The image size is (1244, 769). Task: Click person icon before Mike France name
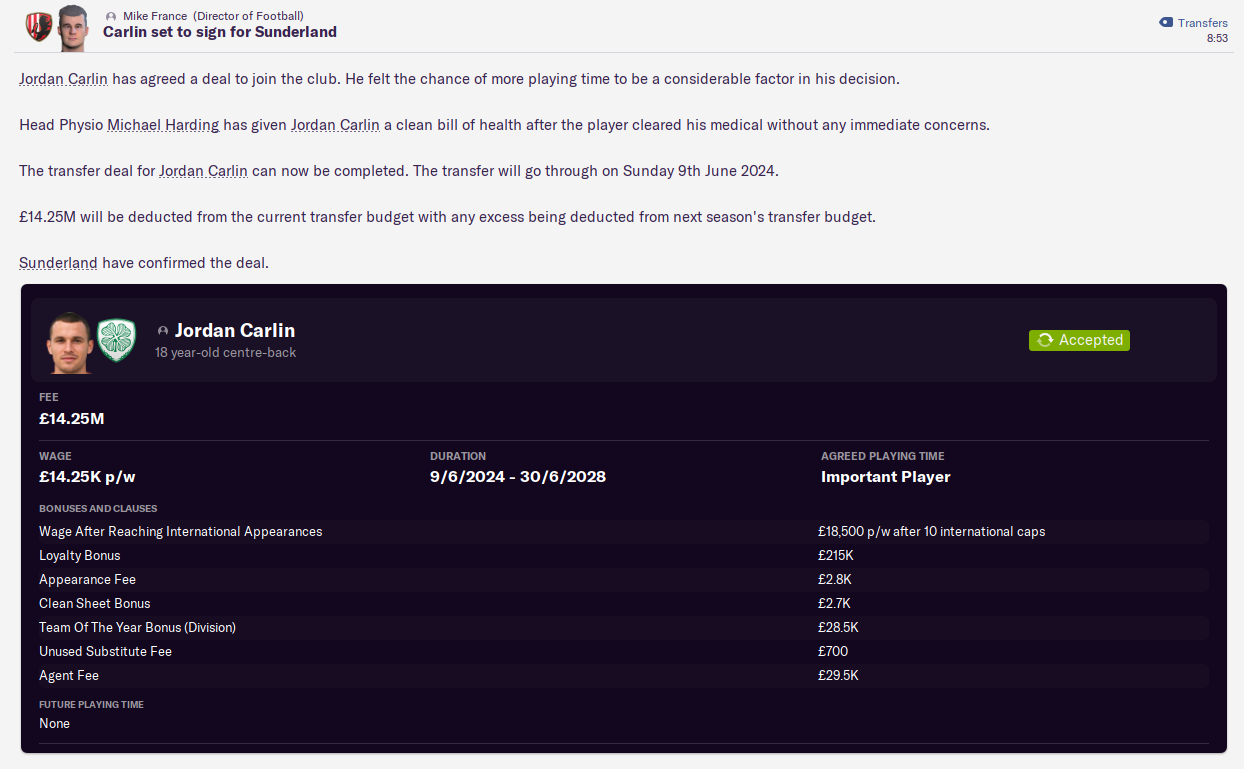coord(111,17)
